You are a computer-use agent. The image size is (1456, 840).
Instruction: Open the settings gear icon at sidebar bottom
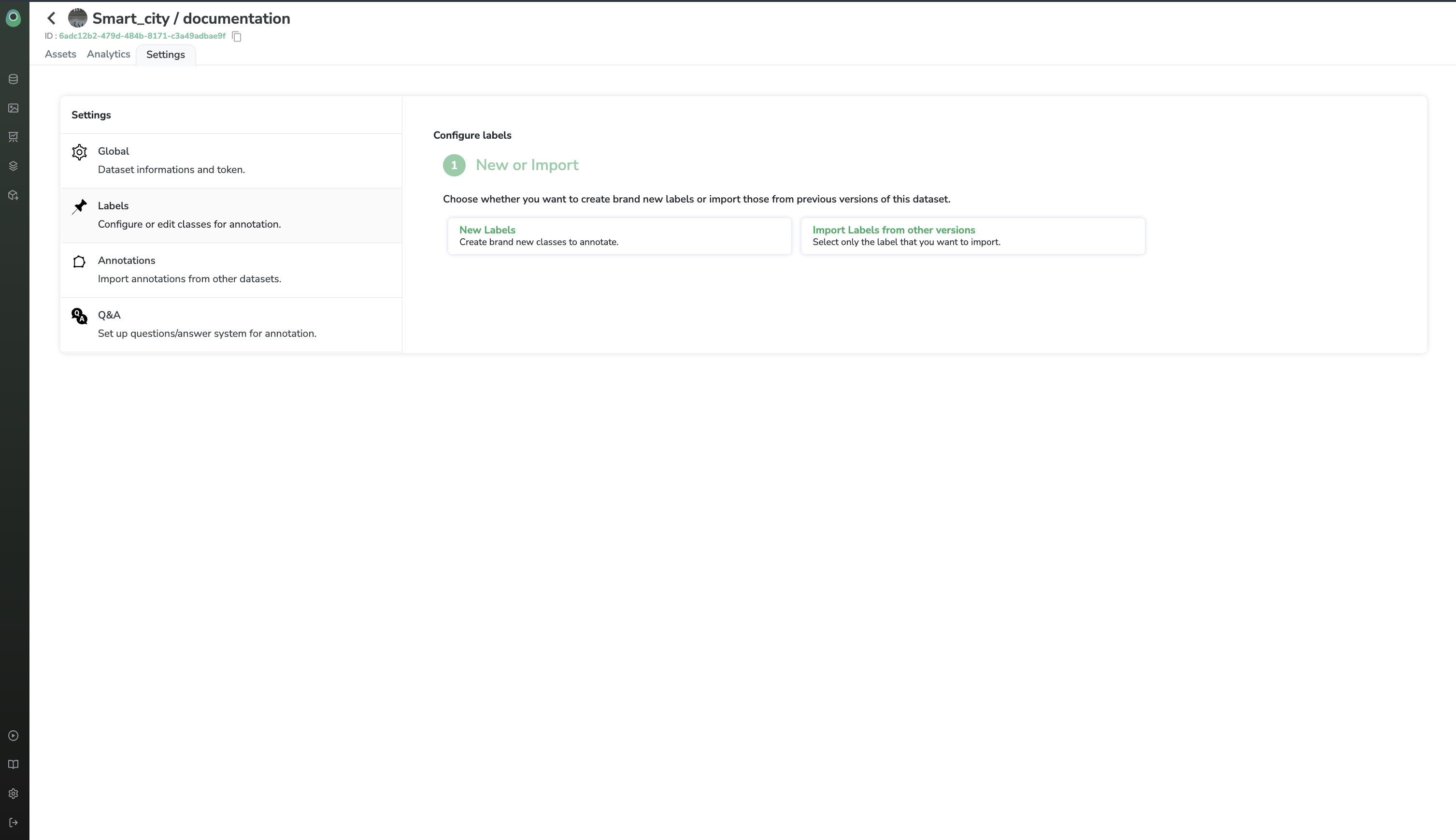pos(13,794)
